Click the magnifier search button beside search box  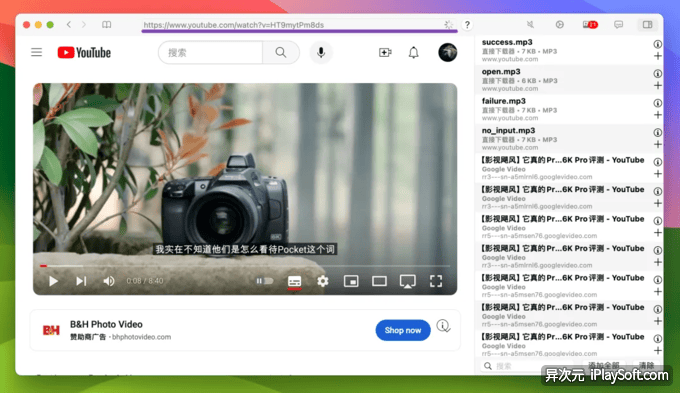(x=281, y=52)
